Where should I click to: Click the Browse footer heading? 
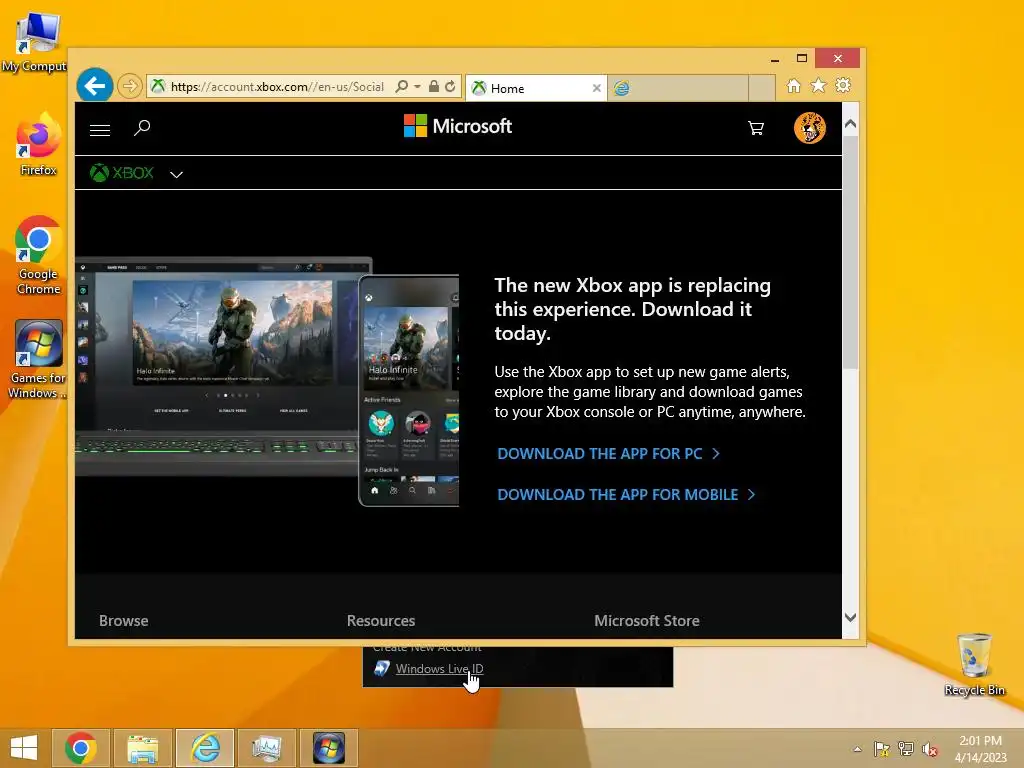[x=123, y=620]
